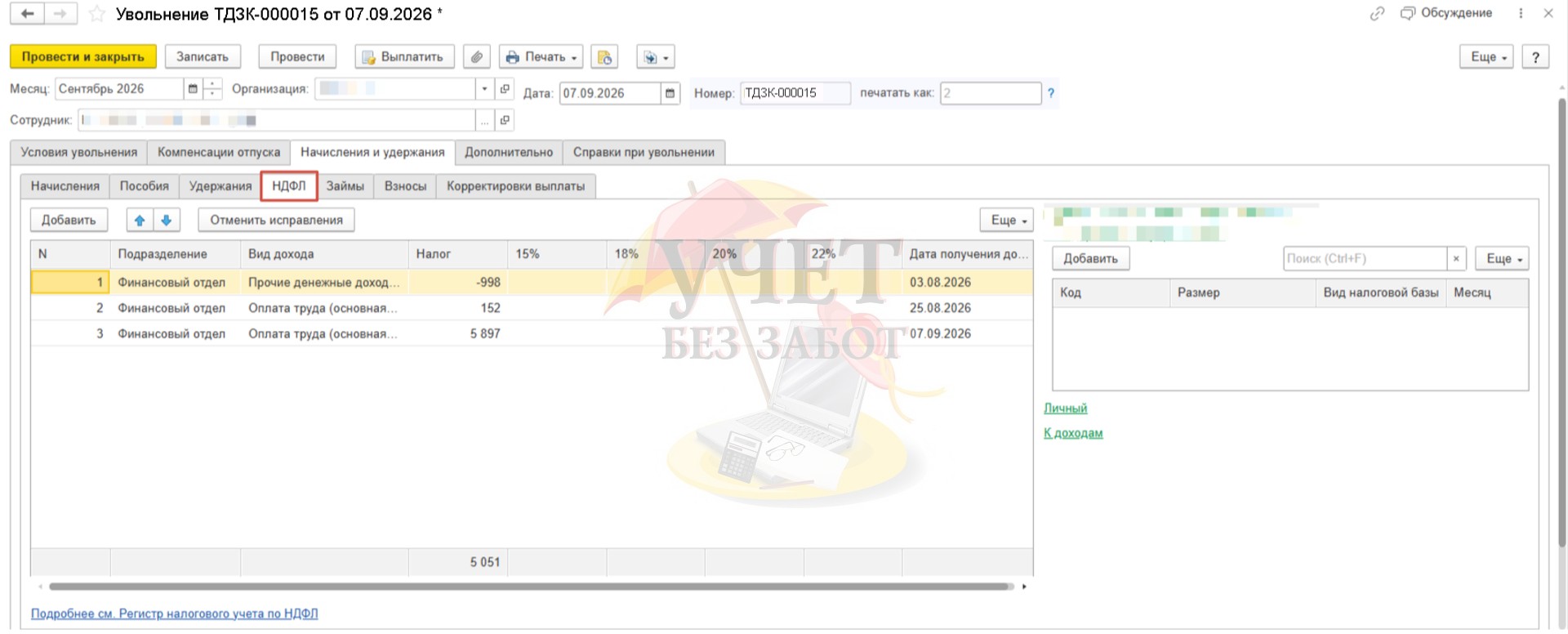Open the create-based-on dropdown icon
The image size is (1568, 634).
click(x=655, y=57)
